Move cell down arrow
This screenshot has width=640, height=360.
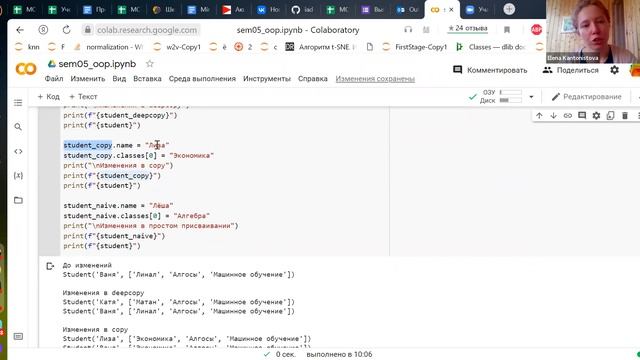[553, 116]
